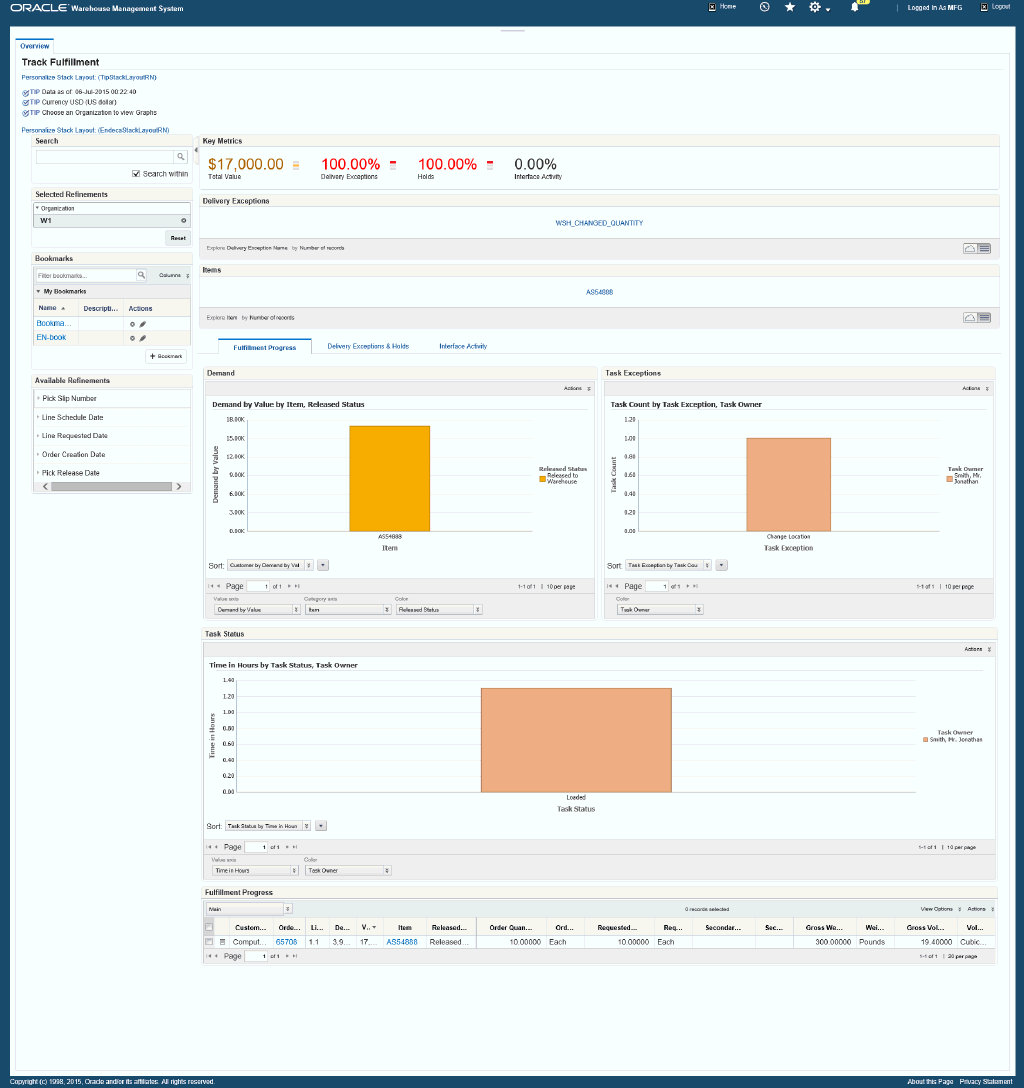Switch to Delivery Exceptions & Holds tab
The image size is (1024, 1088).
pos(368,346)
